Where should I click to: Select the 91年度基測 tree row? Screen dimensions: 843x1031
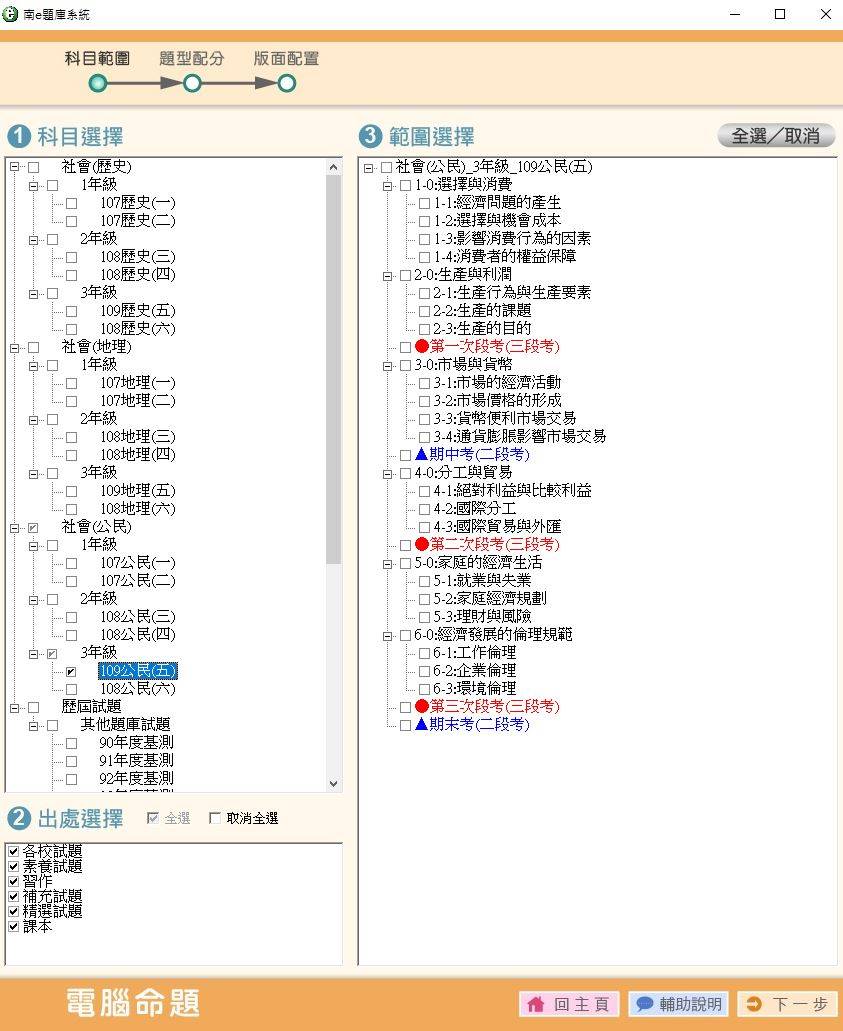coord(136,760)
